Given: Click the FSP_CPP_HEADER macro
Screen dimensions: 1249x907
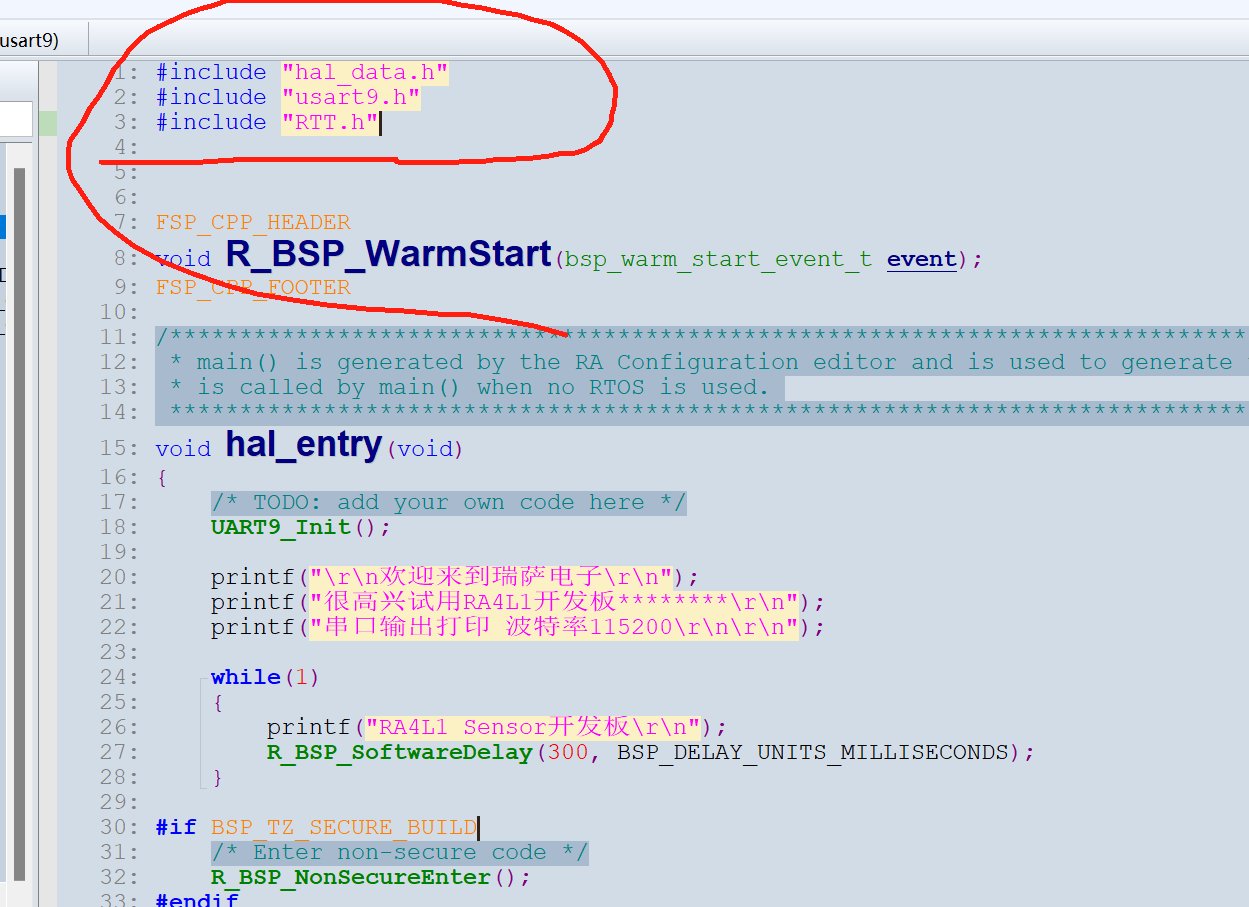Looking at the screenshot, I should click(253, 222).
